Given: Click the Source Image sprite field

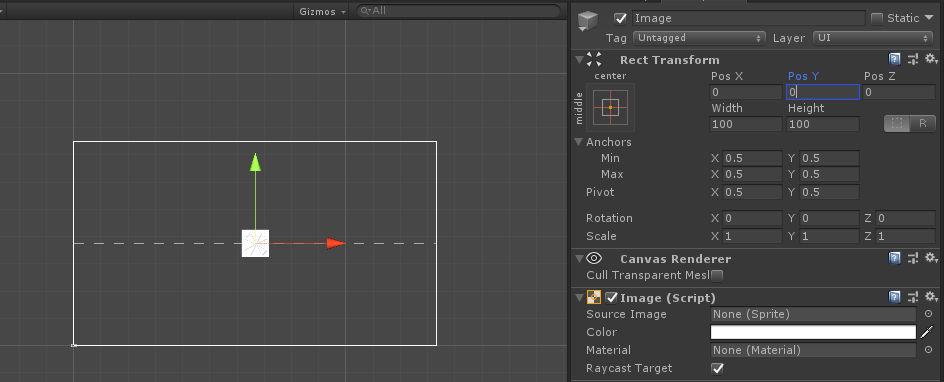Looking at the screenshot, I should (x=813, y=314).
